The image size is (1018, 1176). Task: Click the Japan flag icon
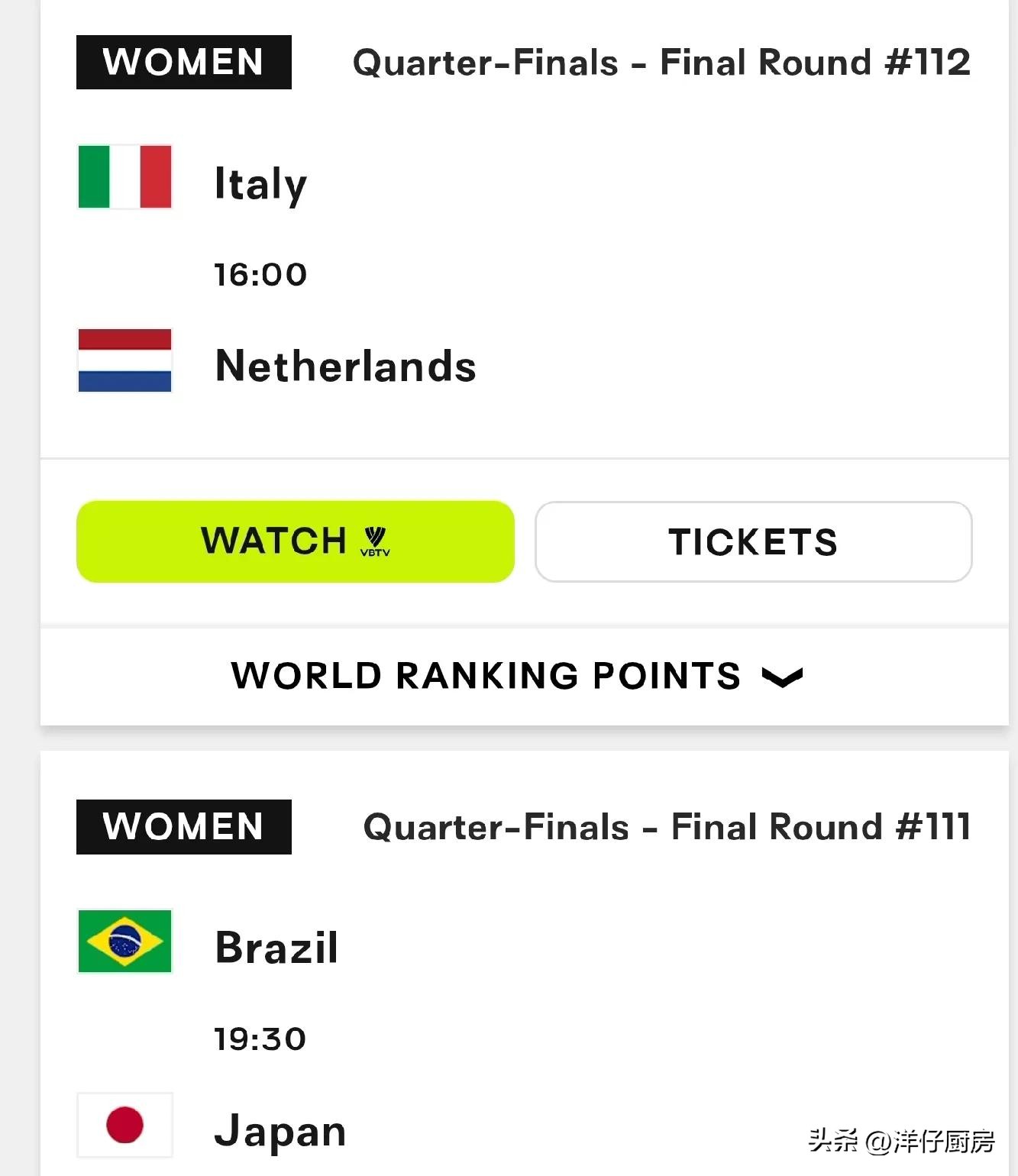click(x=124, y=1125)
